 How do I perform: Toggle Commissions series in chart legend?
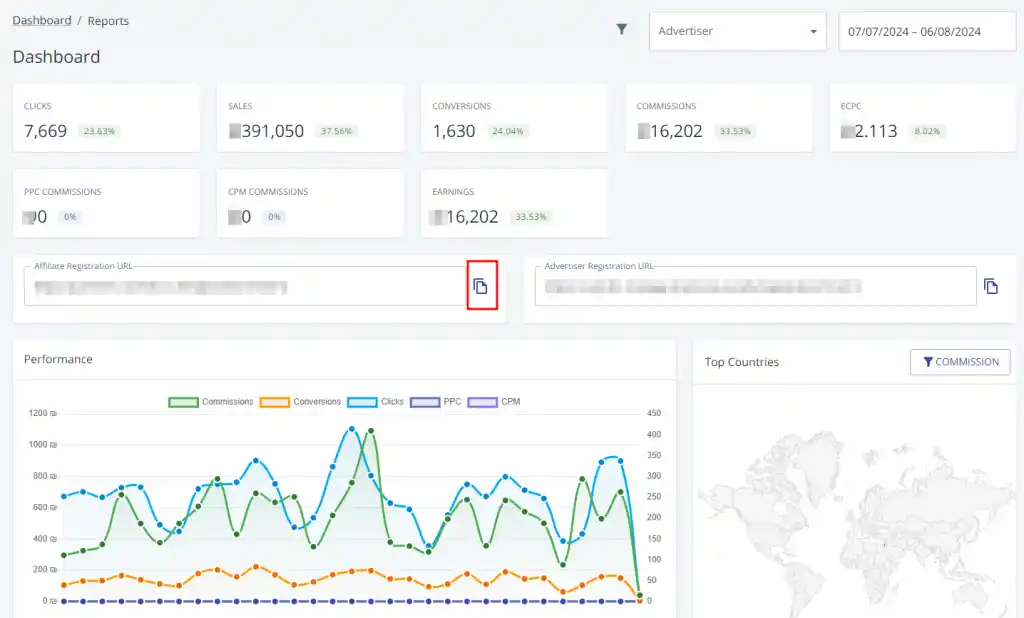tap(211, 402)
